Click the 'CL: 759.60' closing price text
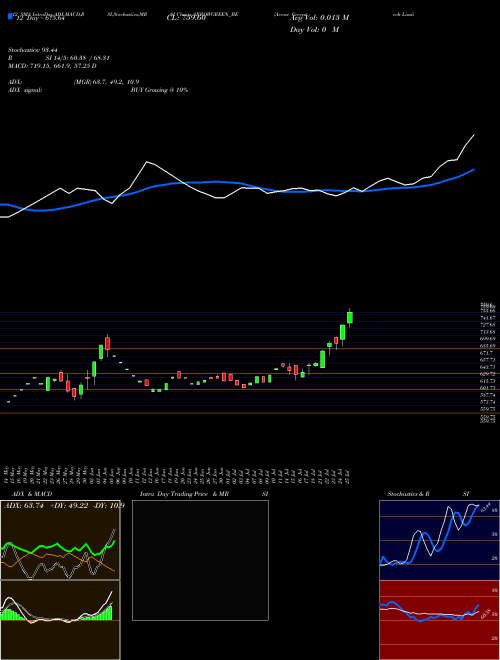This screenshot has width=500, height=660. tap(186, 18)
